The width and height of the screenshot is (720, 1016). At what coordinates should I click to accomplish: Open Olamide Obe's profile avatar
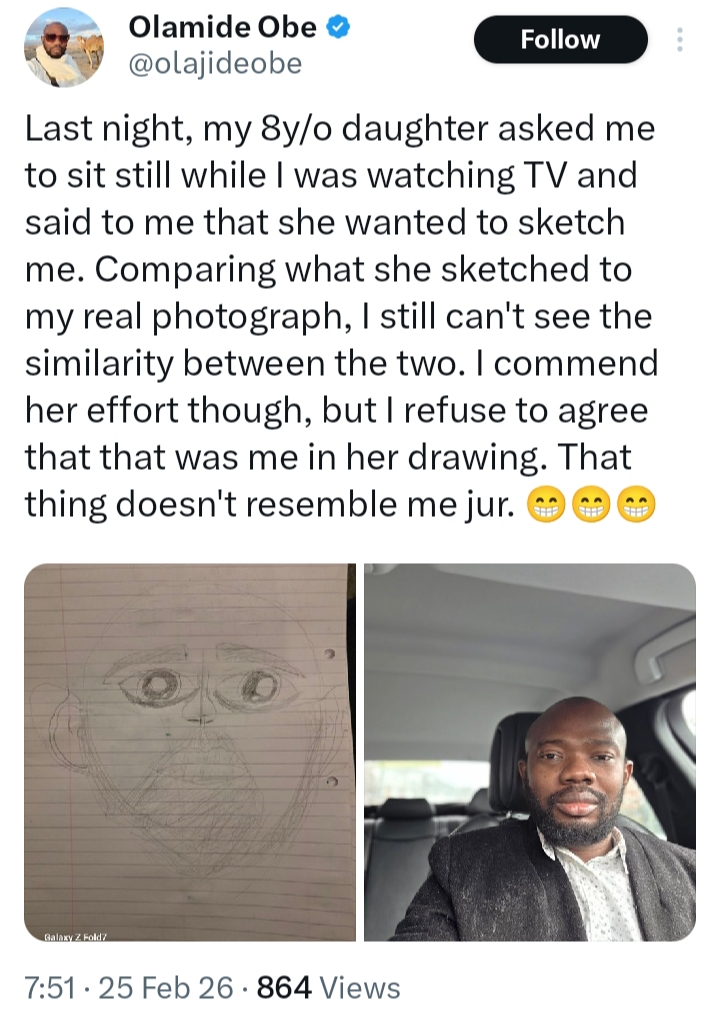click(x=64, y=48)
